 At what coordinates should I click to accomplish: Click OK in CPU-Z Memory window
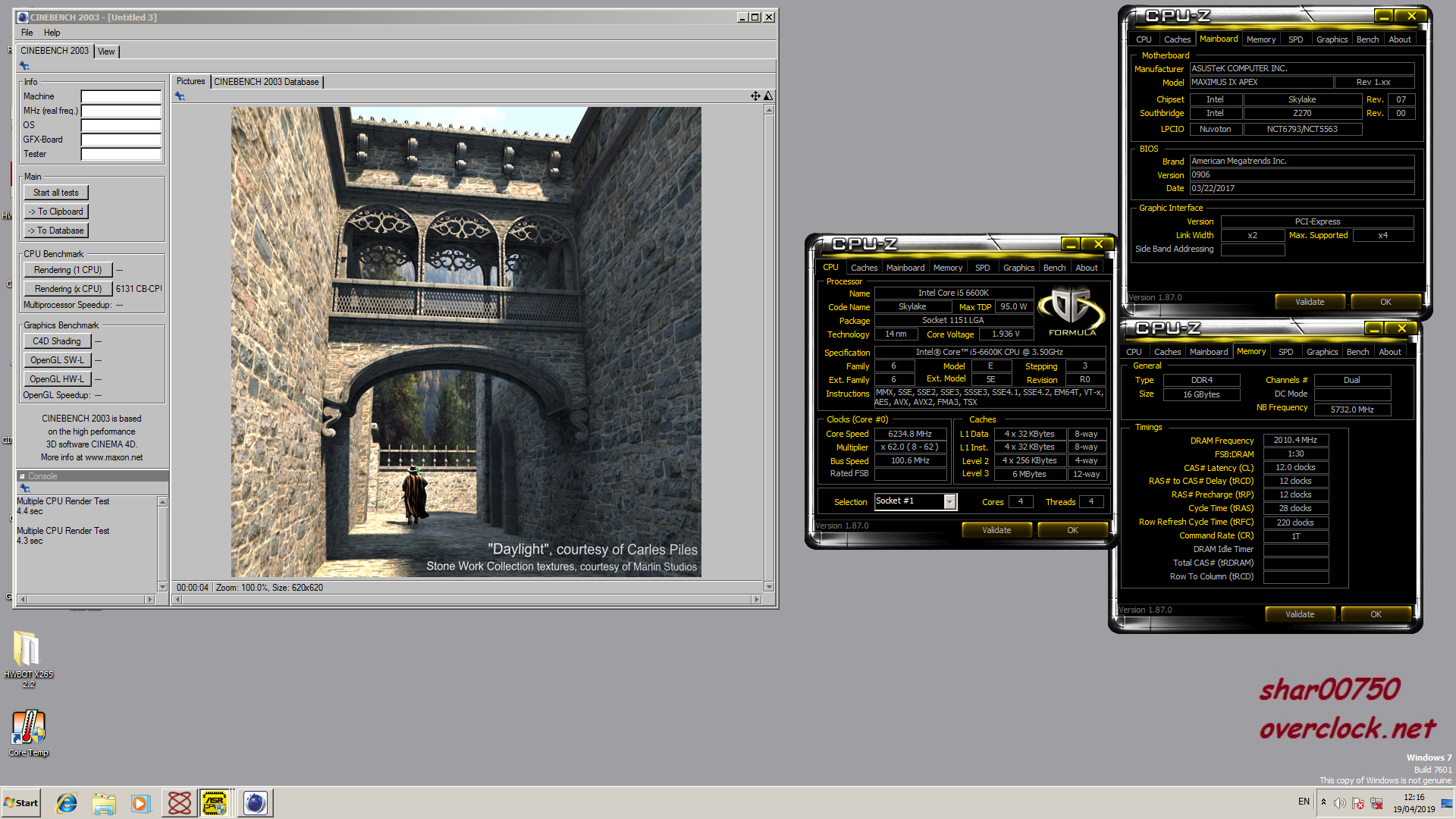coord(1376,614)
